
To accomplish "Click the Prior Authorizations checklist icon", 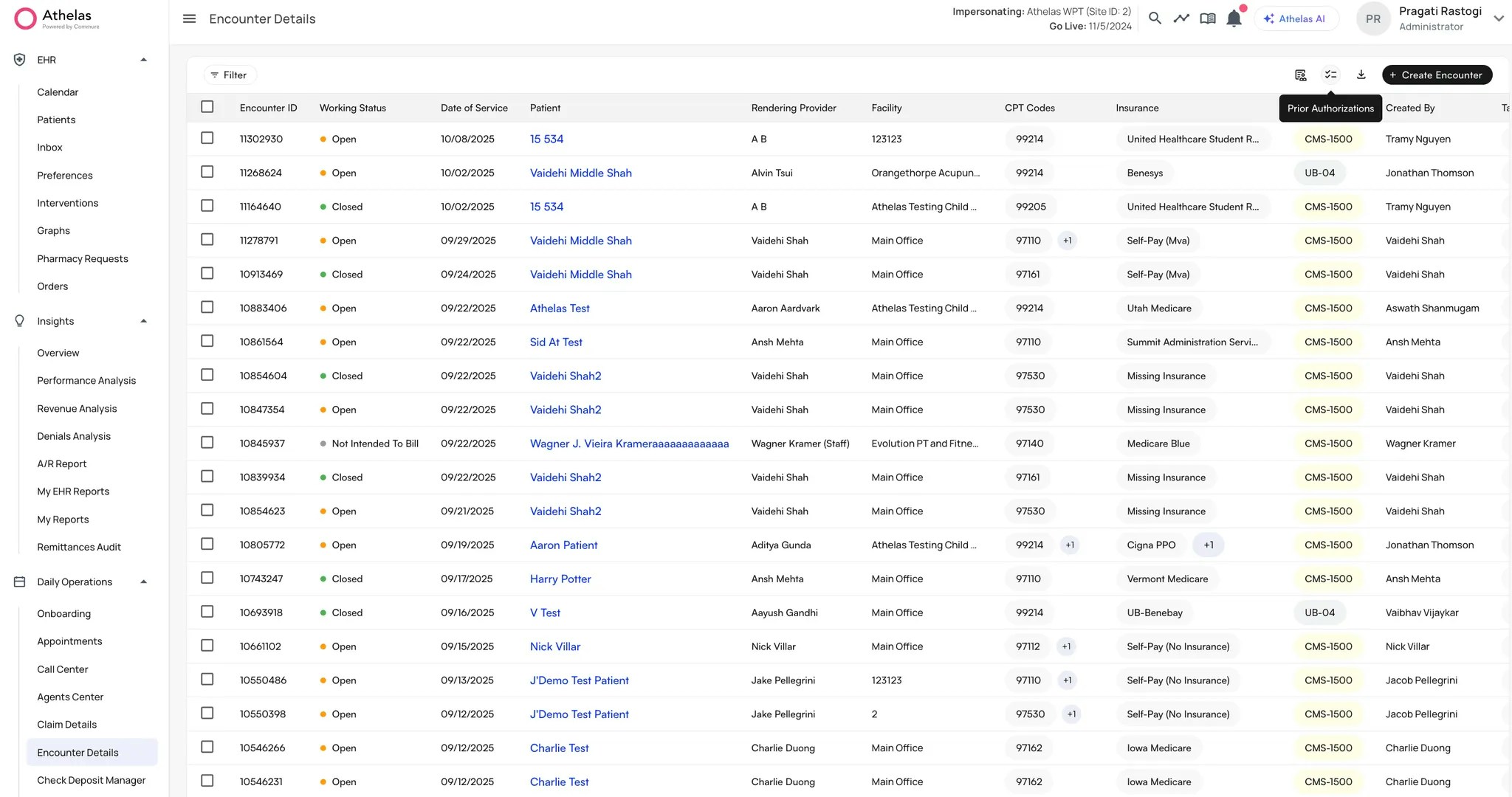I will [x=1330, y=75].
